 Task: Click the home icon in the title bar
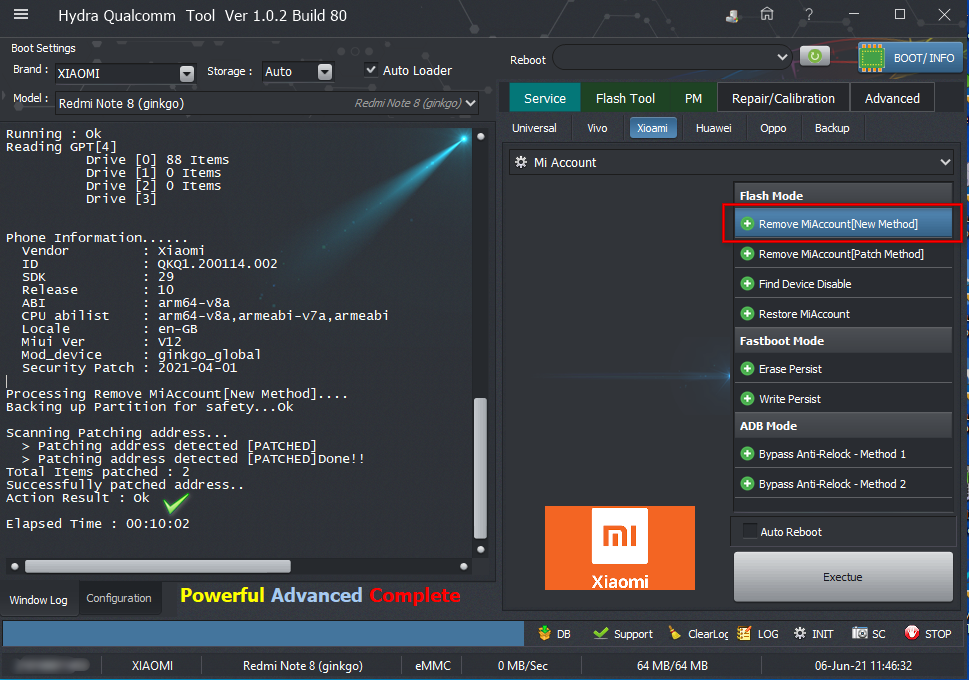767,15
